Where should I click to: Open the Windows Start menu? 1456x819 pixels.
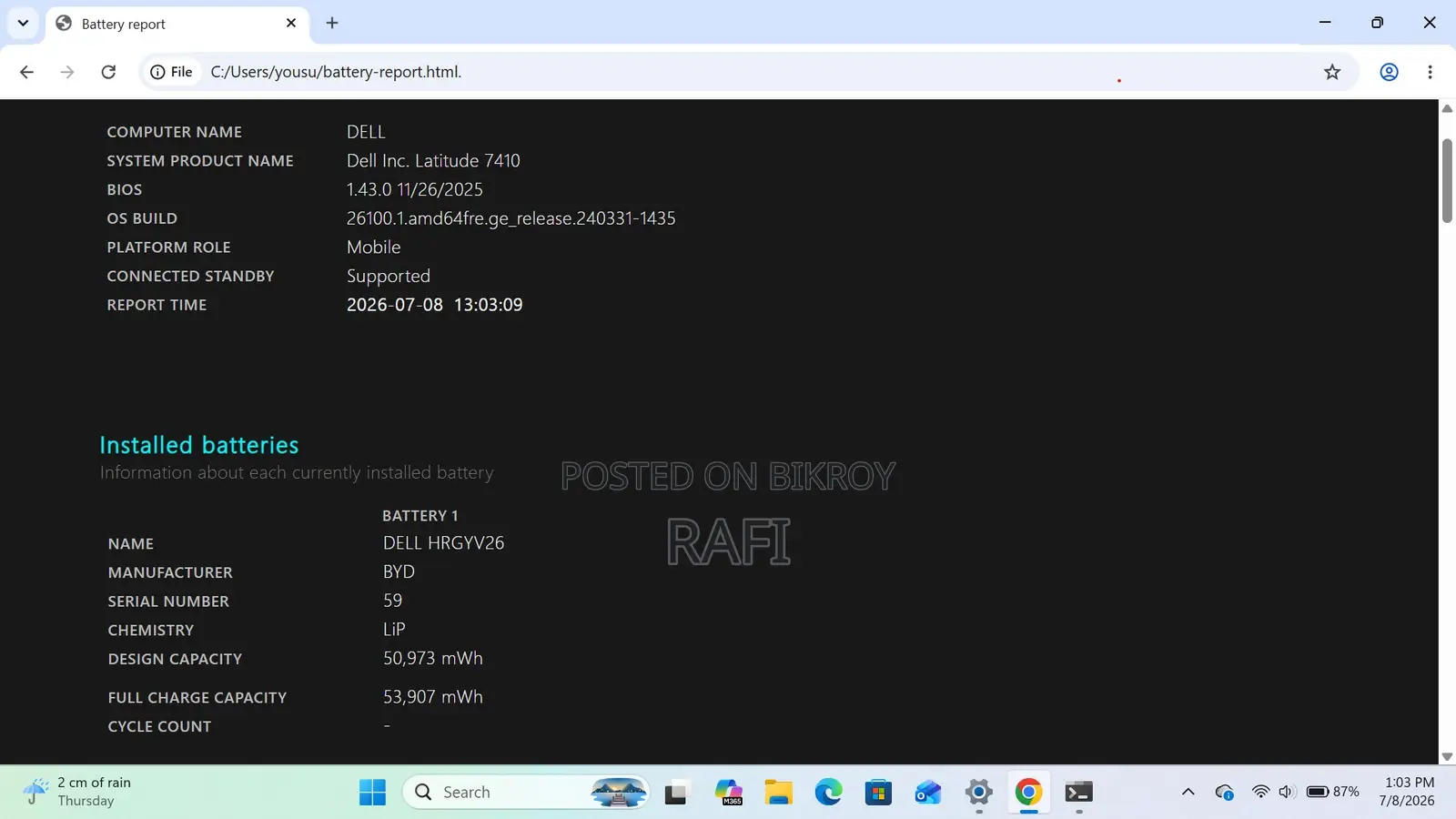click(x=372, y=793)
